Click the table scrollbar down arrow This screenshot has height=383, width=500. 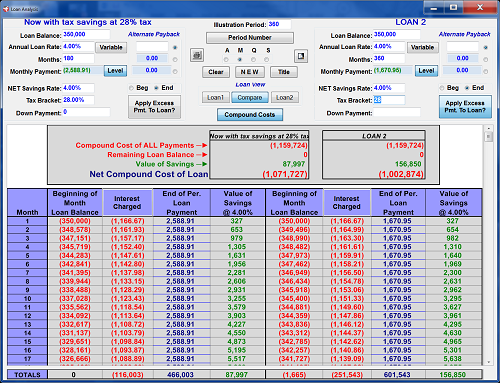click(489, 362)
